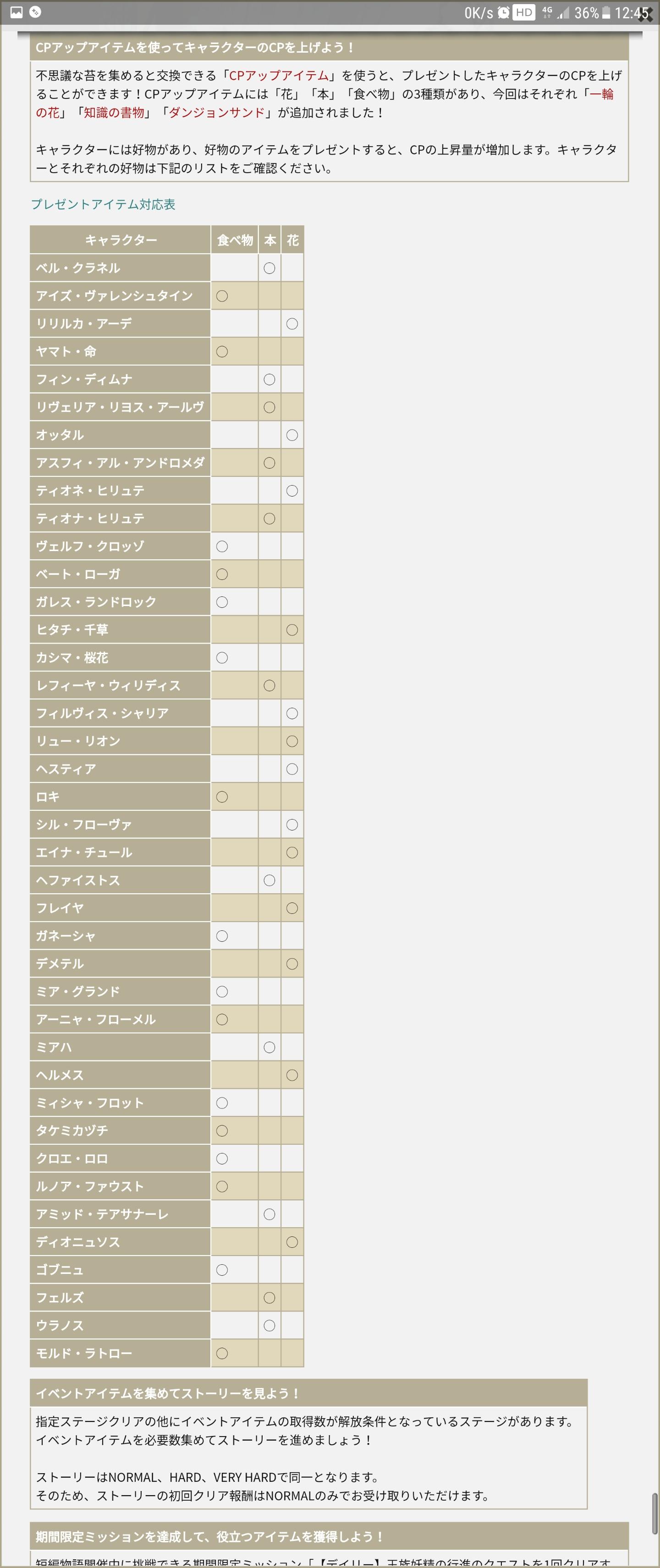Tap the image icon in status bar
660x1568 pixels.
(x=16, y=12)
